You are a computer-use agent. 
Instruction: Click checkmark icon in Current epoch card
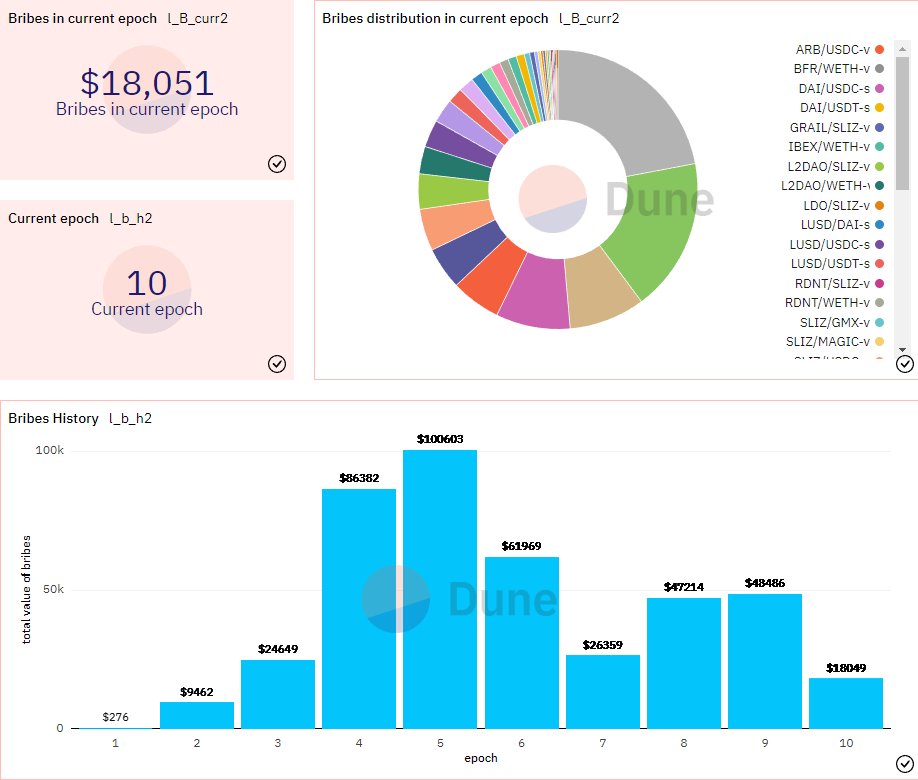[x=277, y=364]
